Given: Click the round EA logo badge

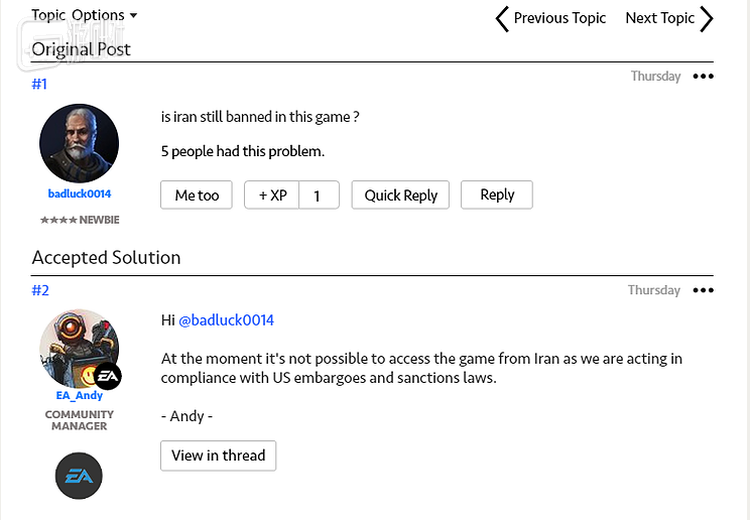Looking at the screenshot, I should [x=79, y=475].
